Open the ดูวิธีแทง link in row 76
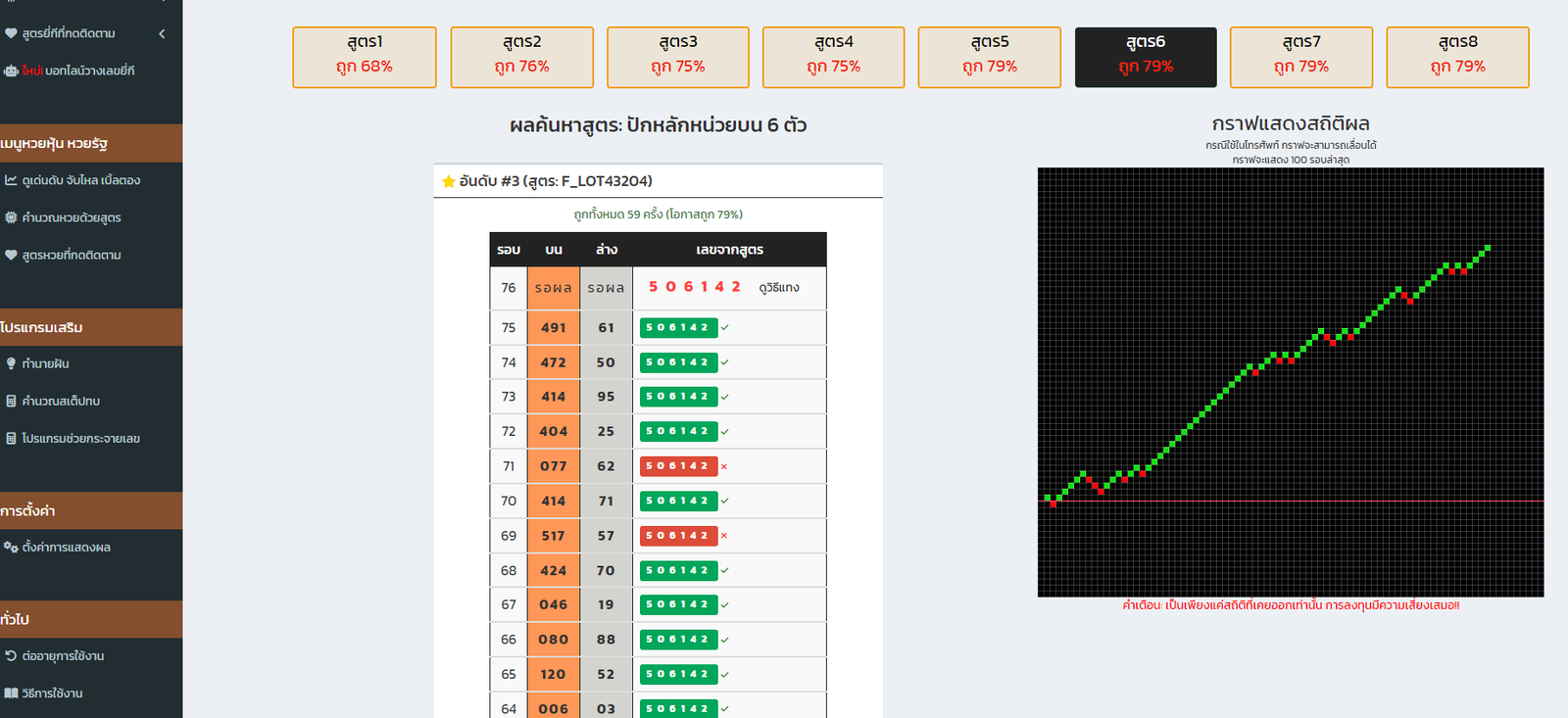1568x718 pixels. pos(779,288)
